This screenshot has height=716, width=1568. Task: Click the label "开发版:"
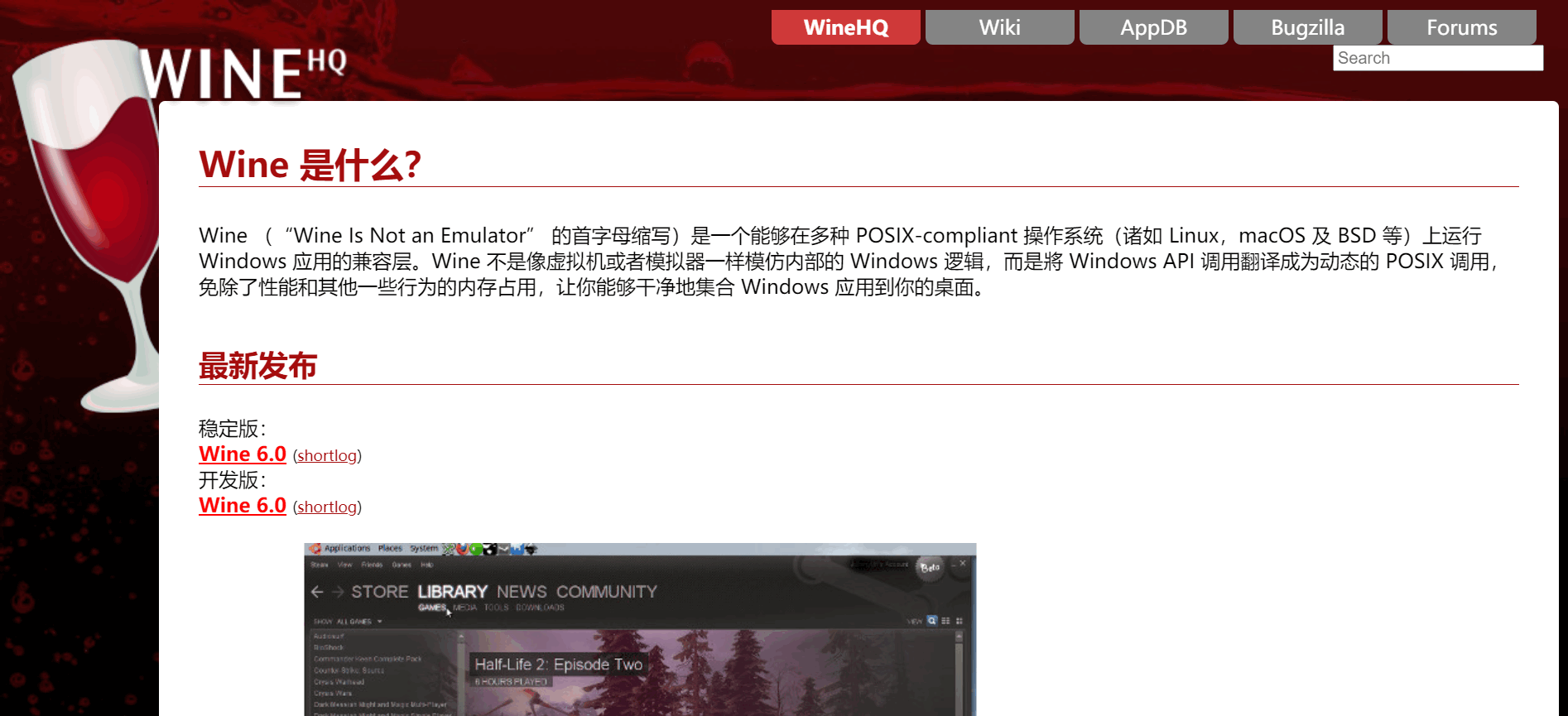(x=233, y=480)
